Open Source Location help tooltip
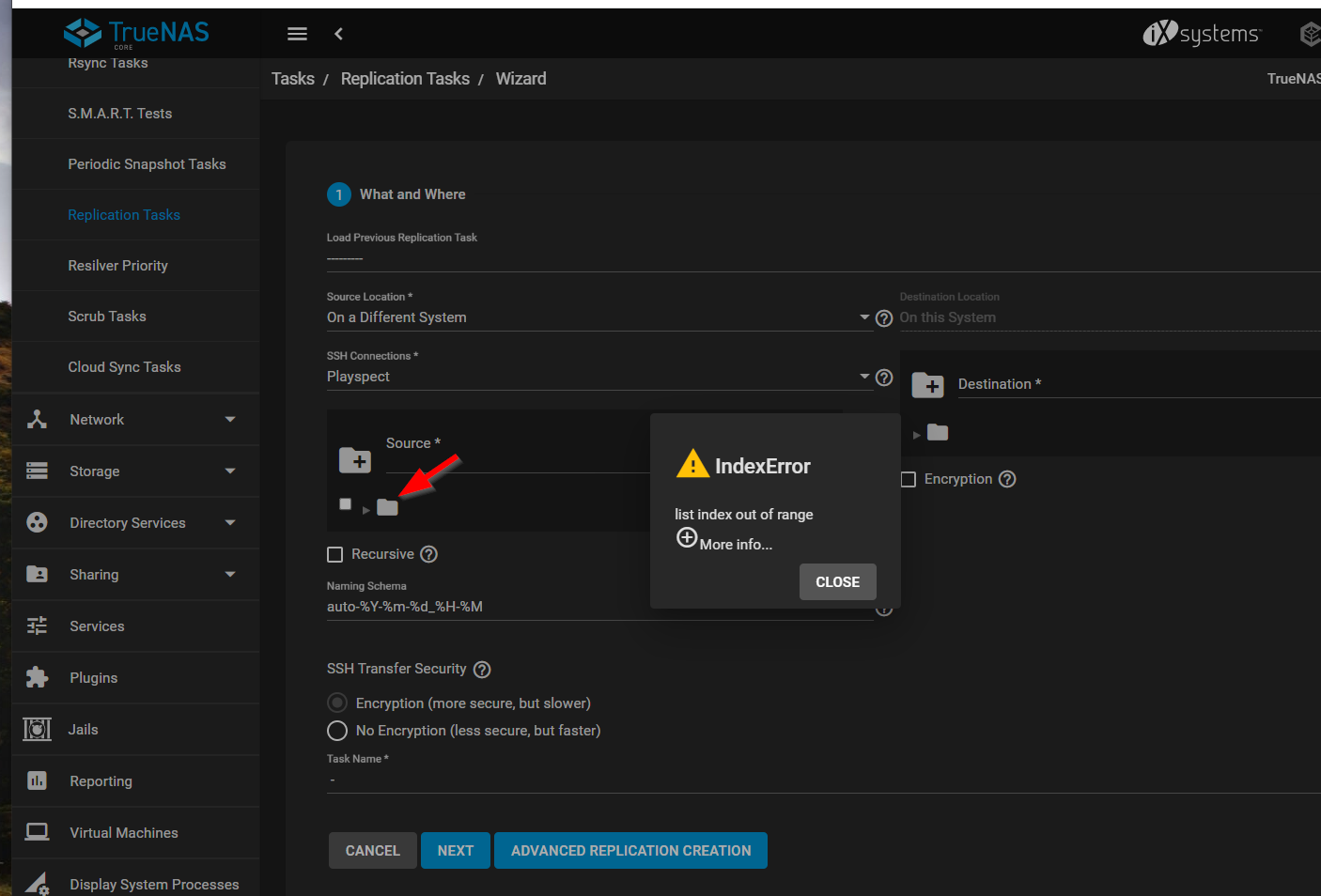Viewport: 1321px width, 896px height. [x=884, y=318]
